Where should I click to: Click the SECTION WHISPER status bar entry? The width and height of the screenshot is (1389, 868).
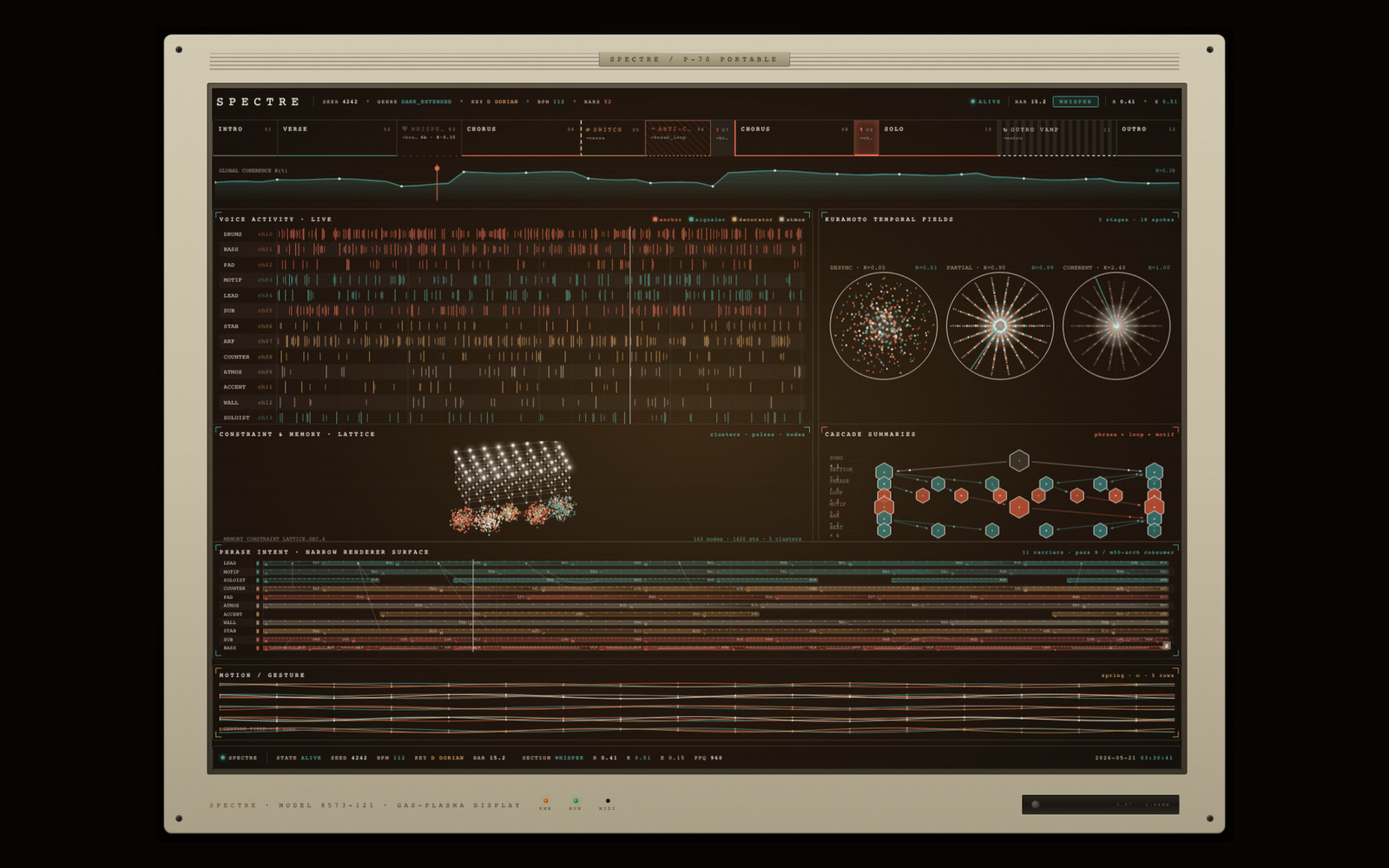click(552, 758)
